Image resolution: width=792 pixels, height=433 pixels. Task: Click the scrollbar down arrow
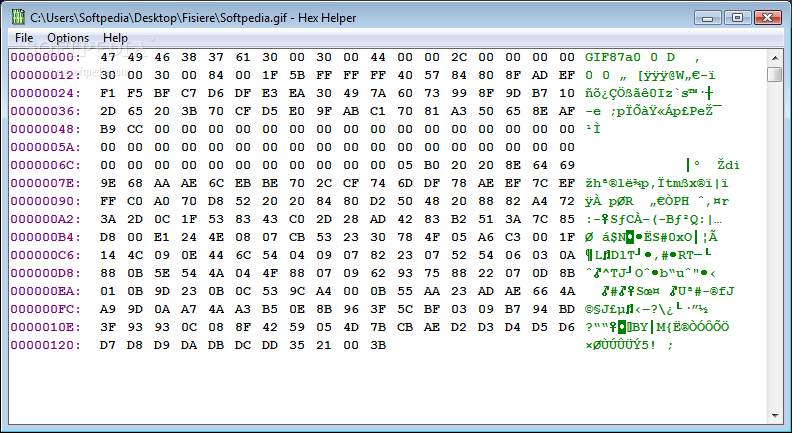pos(775,416)
